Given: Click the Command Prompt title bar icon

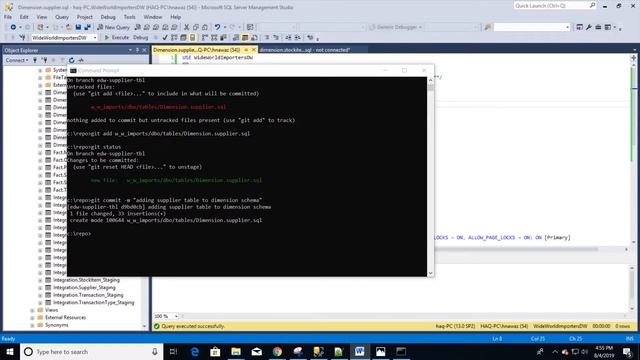Looking at the screenshot, I should [x=73, y=71].
